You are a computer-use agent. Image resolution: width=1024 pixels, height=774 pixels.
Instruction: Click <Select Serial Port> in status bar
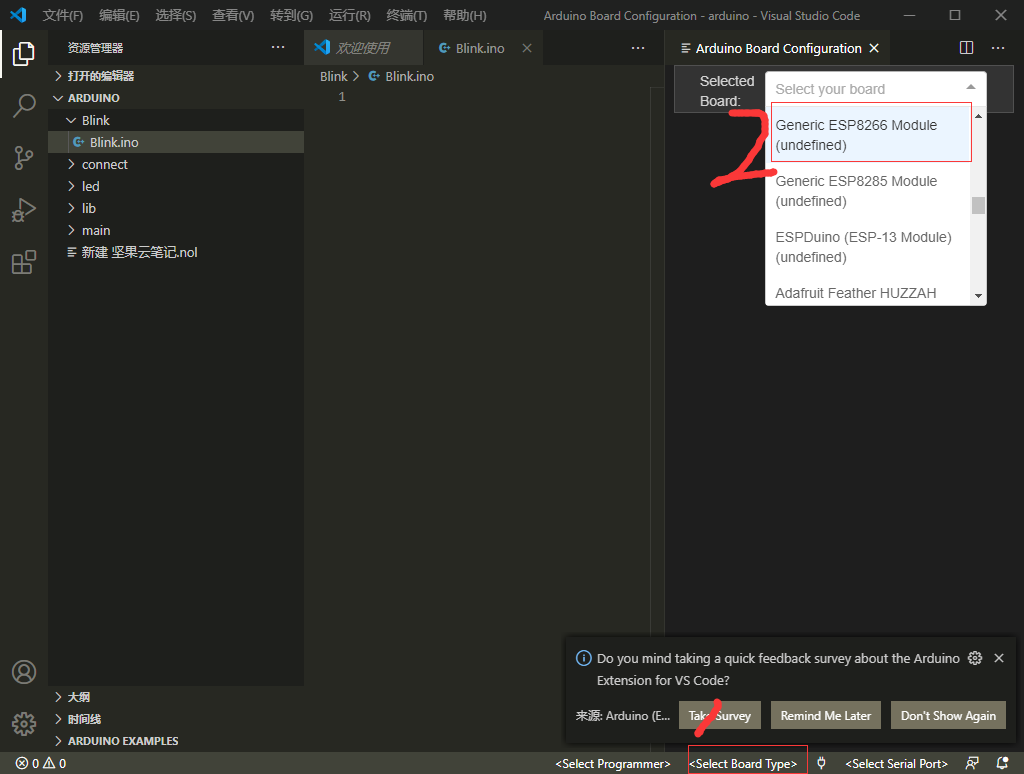click(x=897, y=763)
